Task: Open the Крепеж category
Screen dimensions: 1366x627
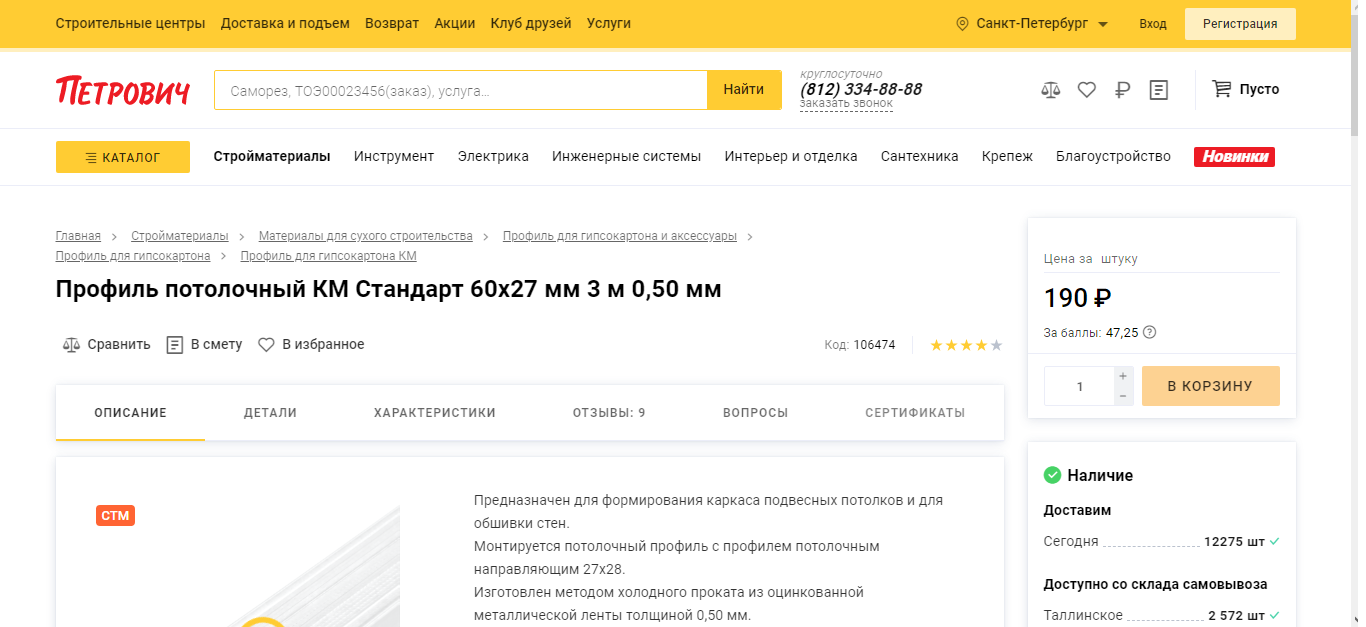Action: (x=1007, y=156)
